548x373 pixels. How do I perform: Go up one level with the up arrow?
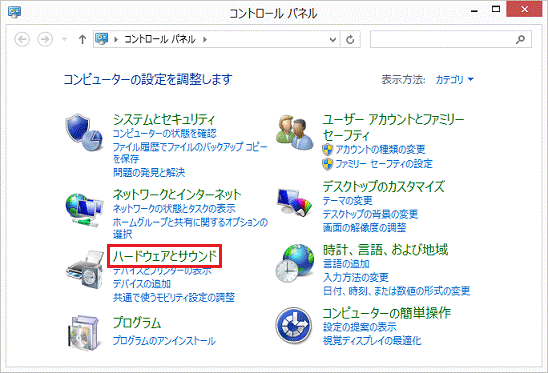tap(82, 39)
